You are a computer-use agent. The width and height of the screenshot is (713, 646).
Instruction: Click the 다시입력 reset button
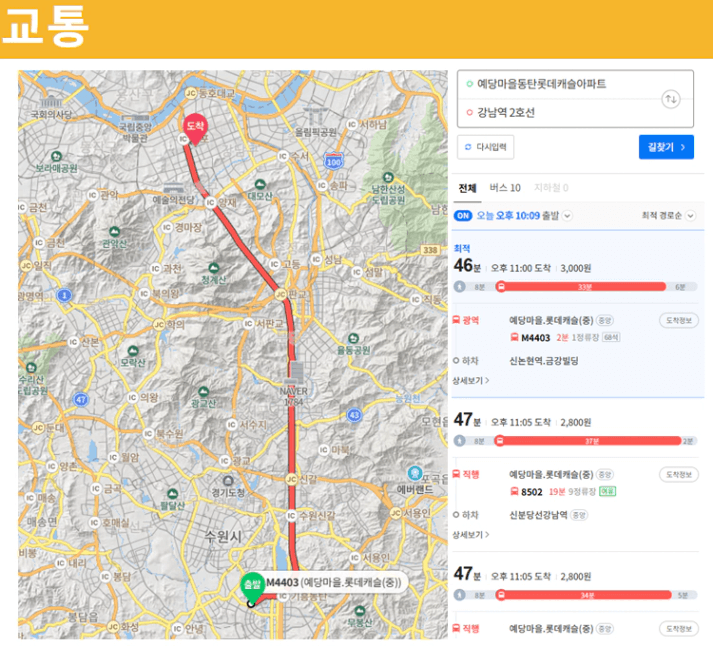click(x=486, y=147)
